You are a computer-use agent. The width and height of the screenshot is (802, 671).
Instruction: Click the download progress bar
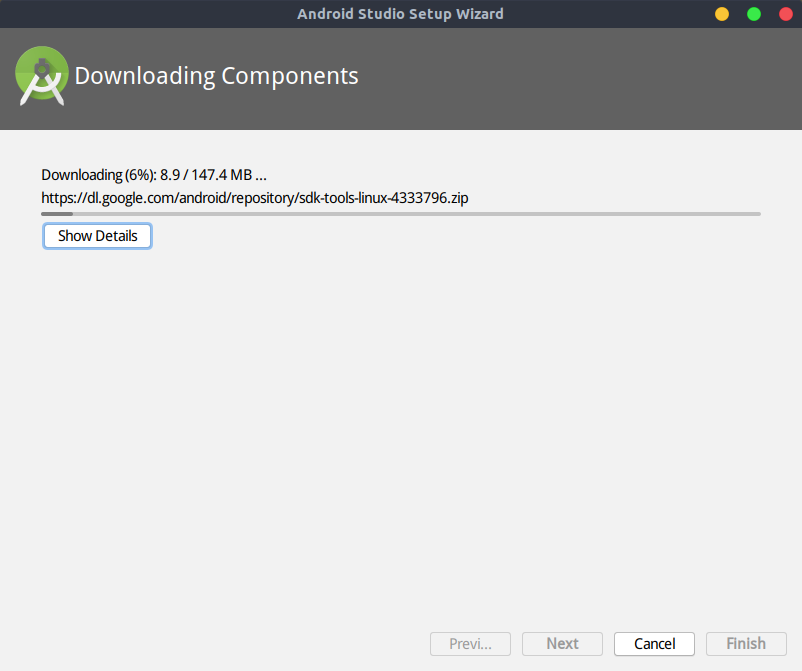(400, 214)
